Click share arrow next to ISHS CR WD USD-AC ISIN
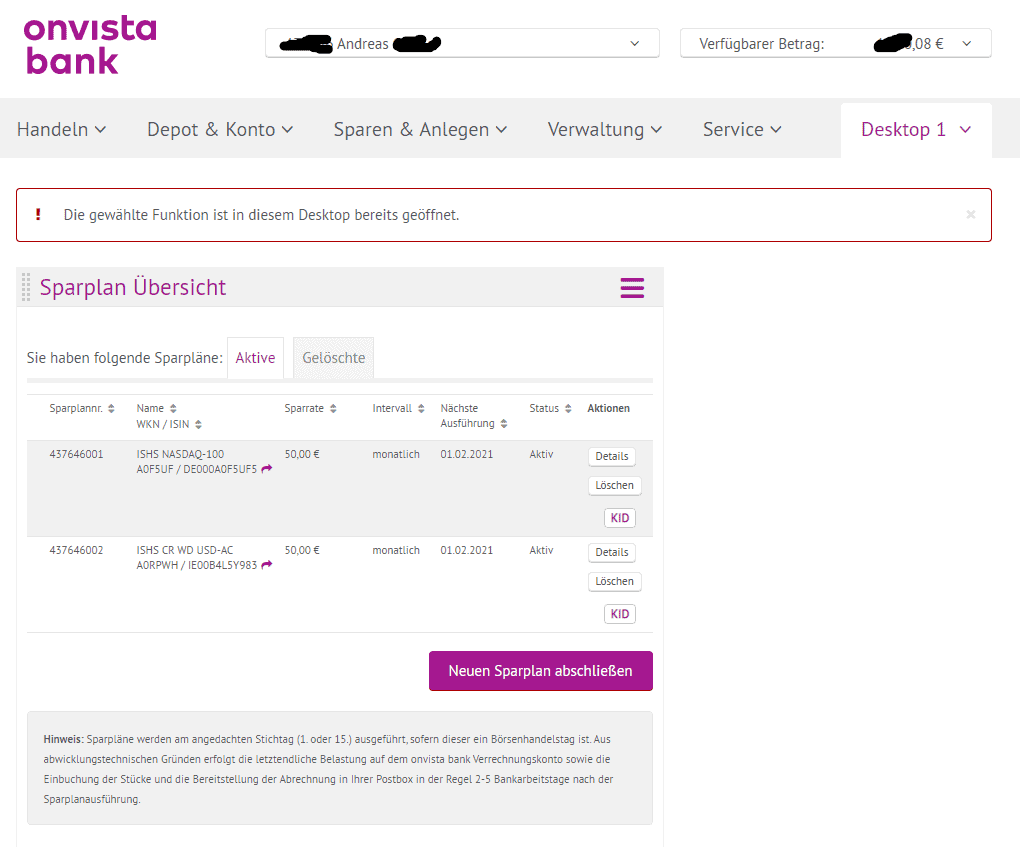 point(267,565)
